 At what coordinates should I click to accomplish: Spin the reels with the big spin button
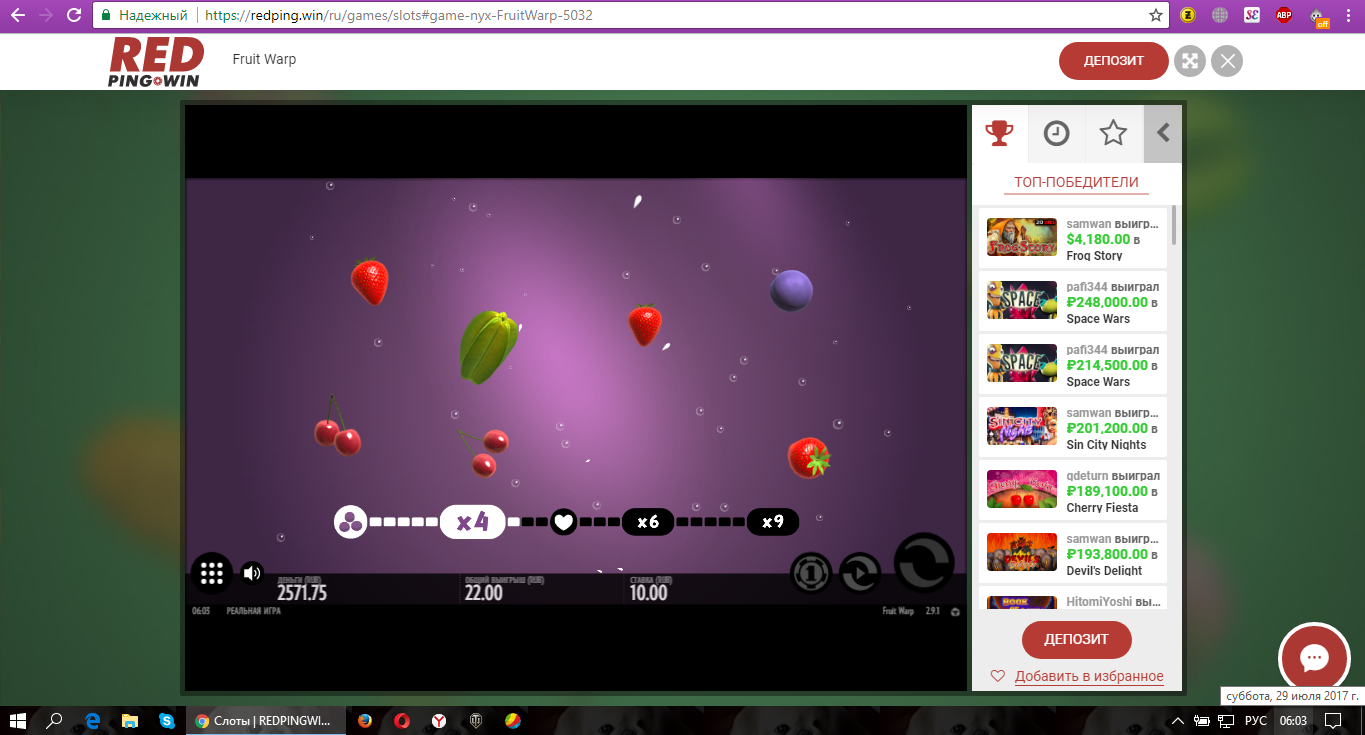(923, 564)
